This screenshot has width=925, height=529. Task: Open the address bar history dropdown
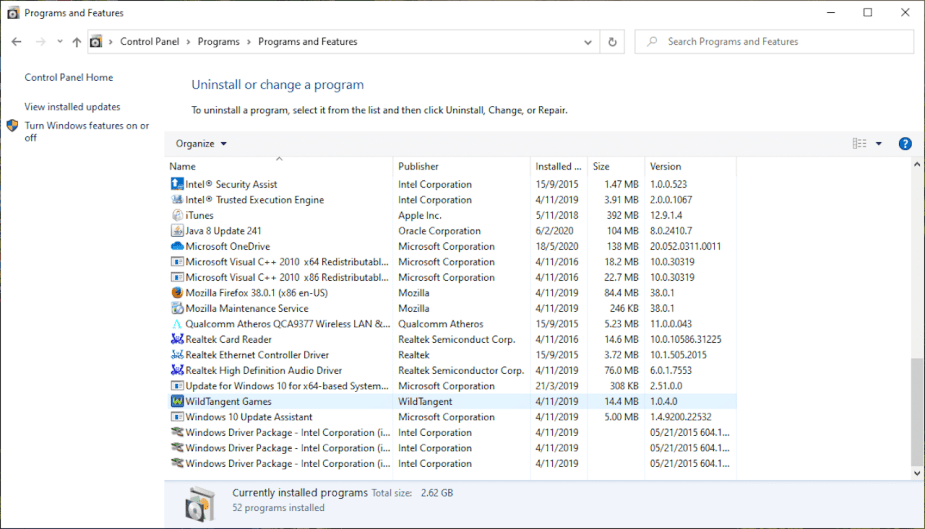588,42
